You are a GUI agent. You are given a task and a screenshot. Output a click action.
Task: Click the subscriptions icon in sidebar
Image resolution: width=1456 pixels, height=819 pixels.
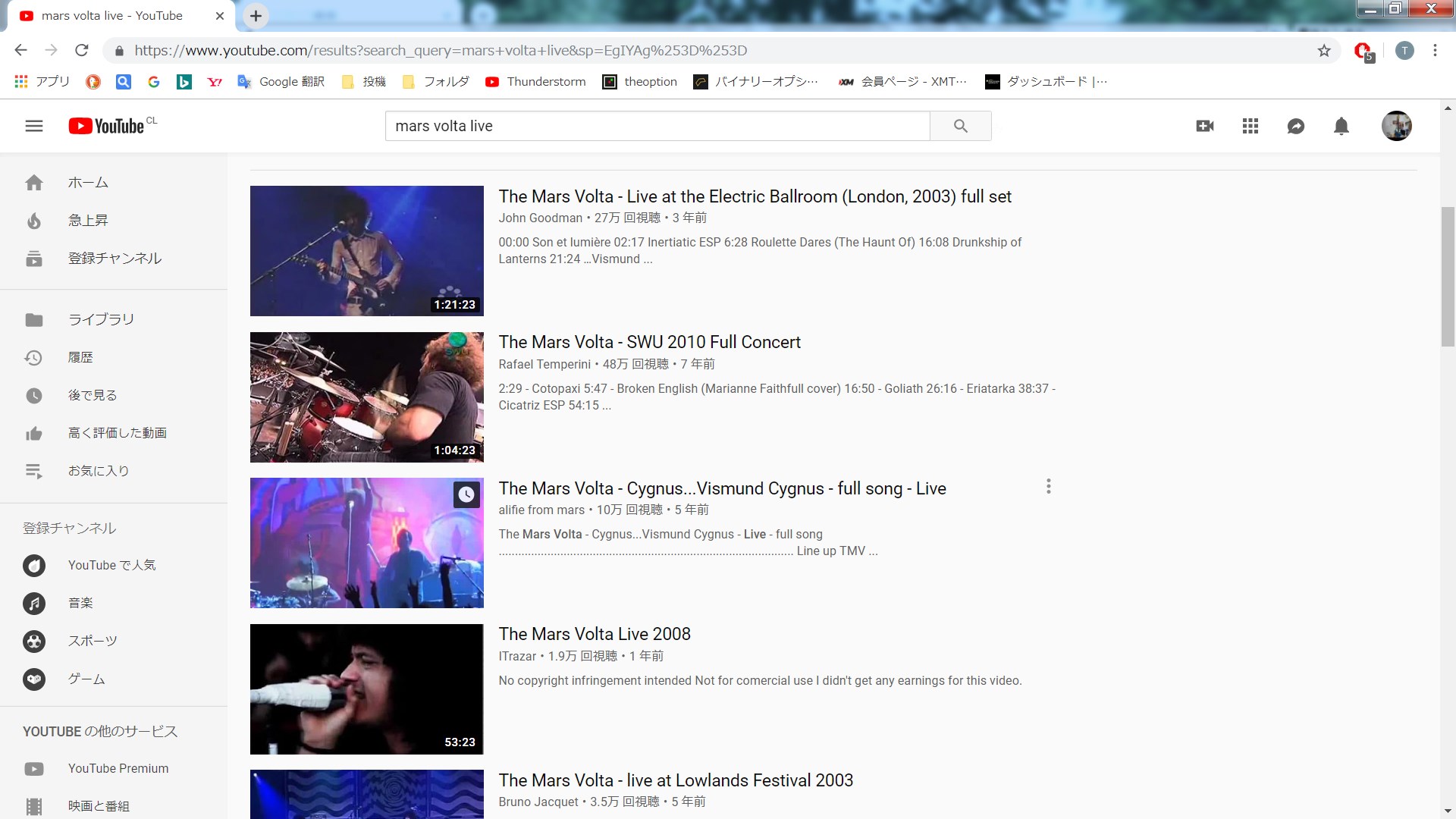click(x=33, y=258)
